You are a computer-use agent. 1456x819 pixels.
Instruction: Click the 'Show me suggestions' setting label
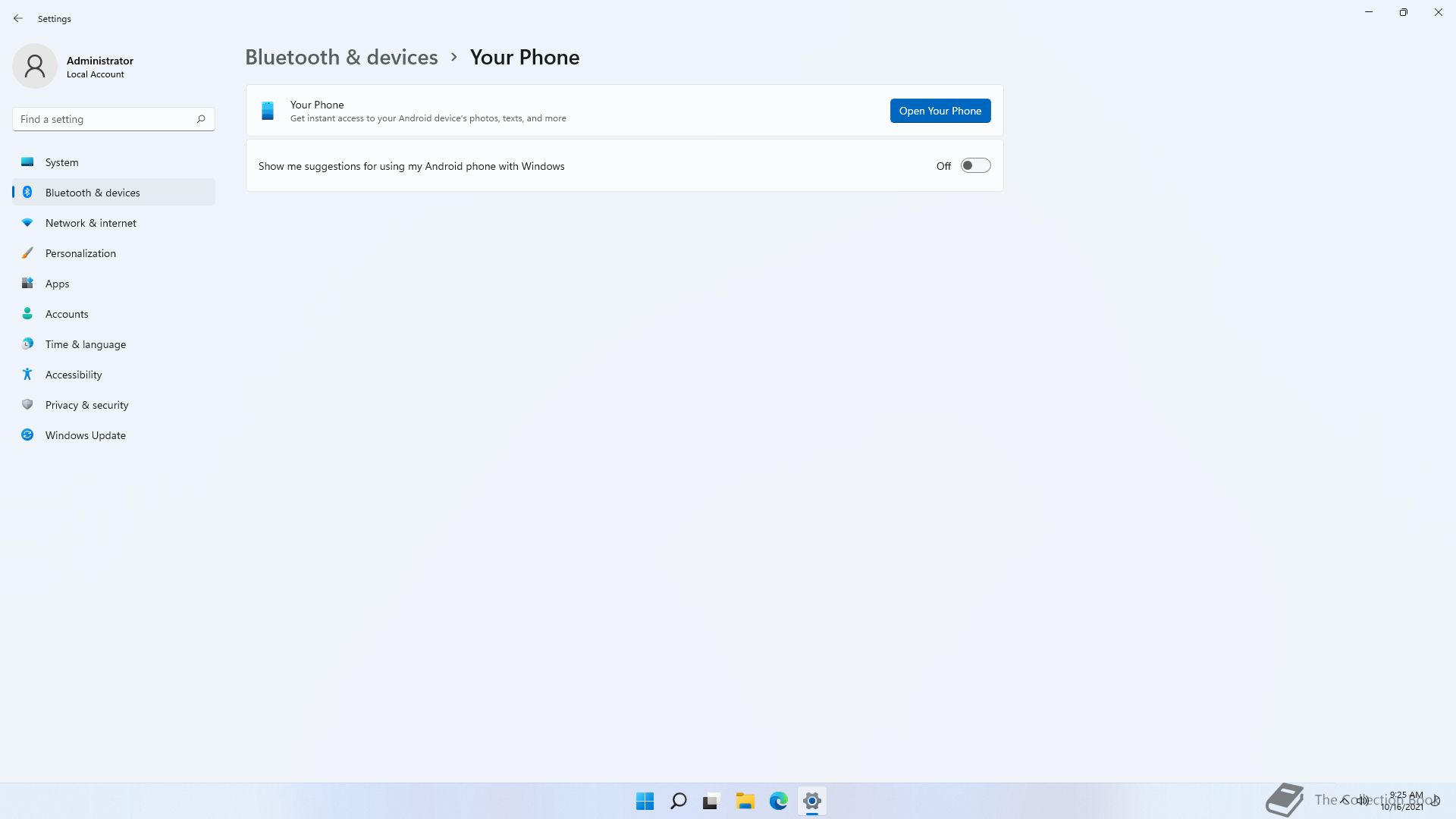click(412, 166)
